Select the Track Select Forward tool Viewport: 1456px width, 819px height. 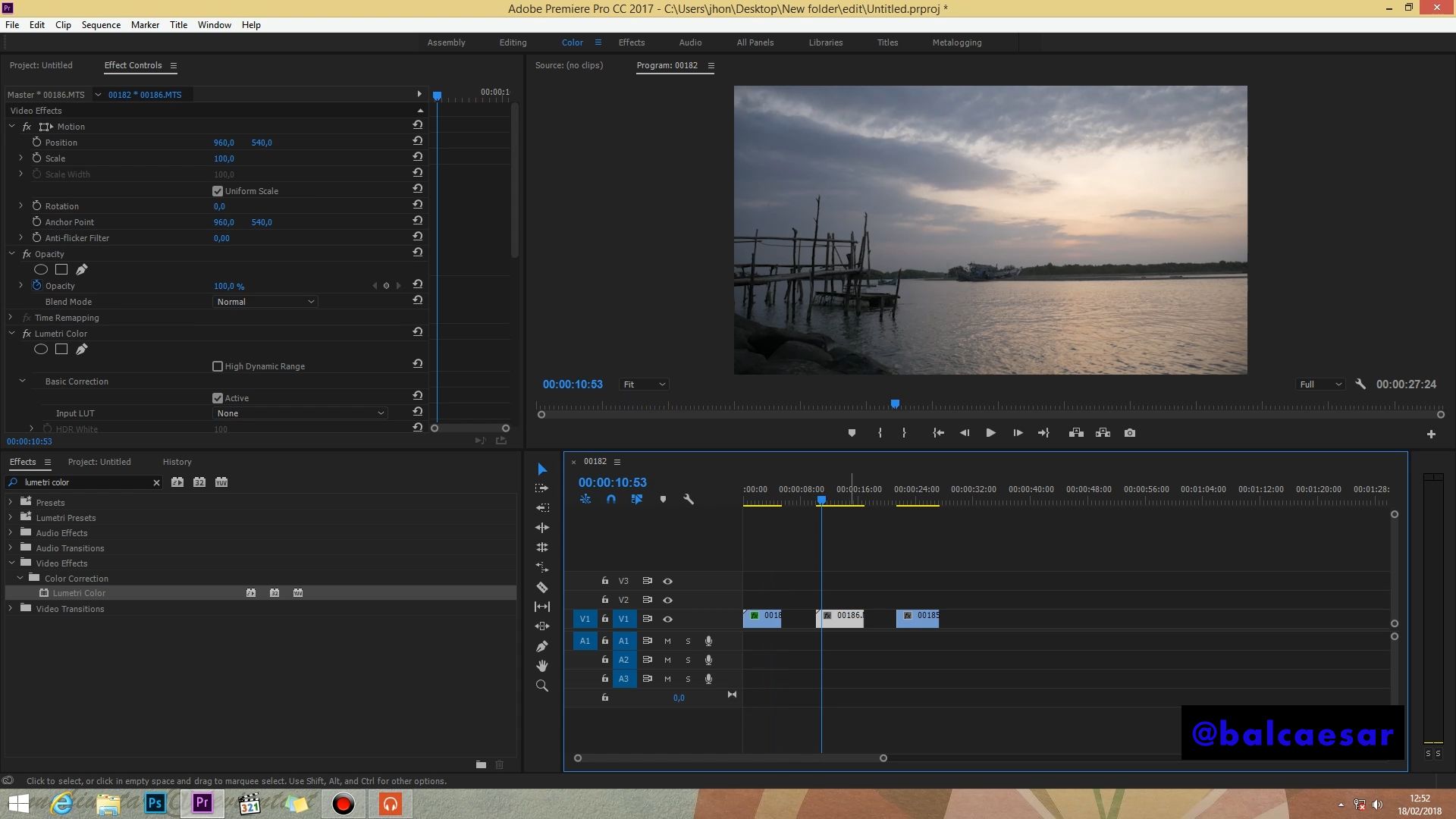click(x=542, y=488)
